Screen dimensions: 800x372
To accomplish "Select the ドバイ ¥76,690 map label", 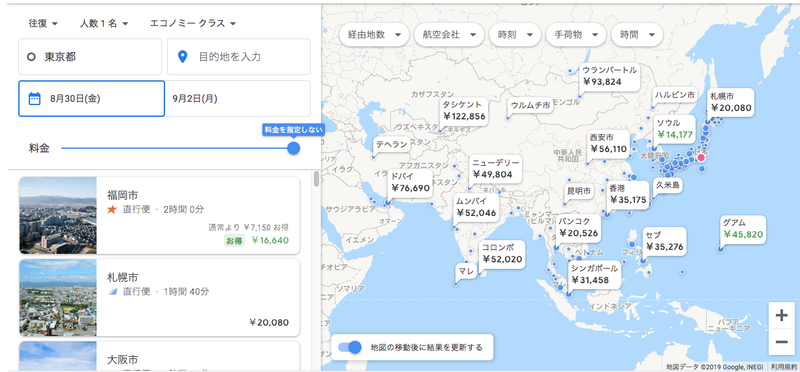I will [410, 182].
